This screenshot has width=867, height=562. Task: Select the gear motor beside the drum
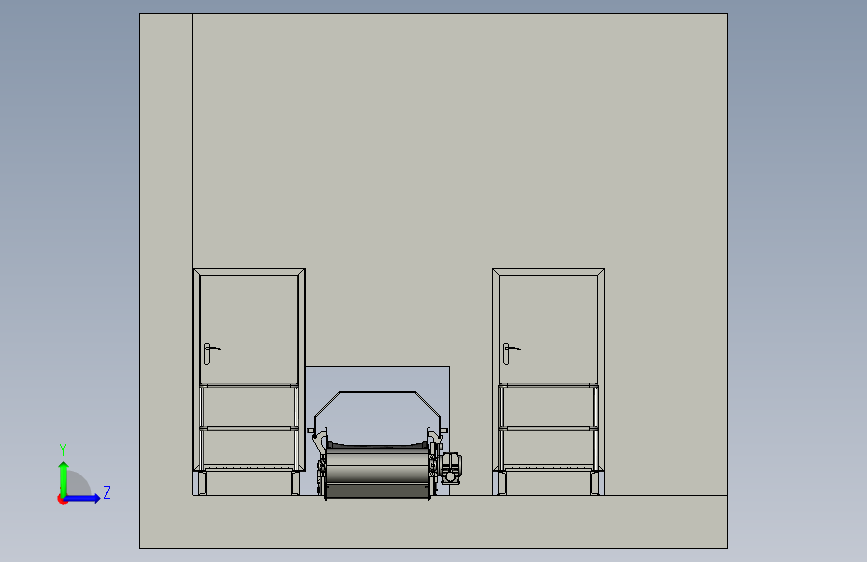451,468
